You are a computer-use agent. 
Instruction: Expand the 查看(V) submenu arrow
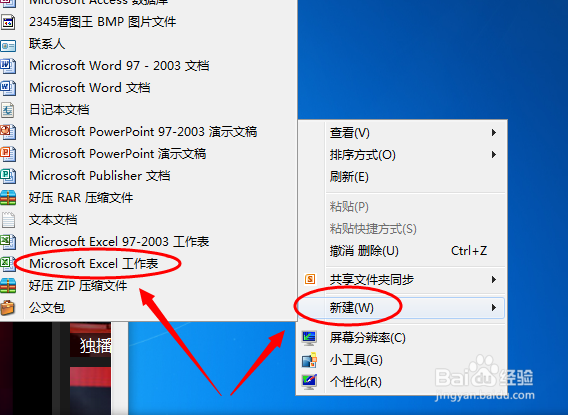[x=493, y=133]
